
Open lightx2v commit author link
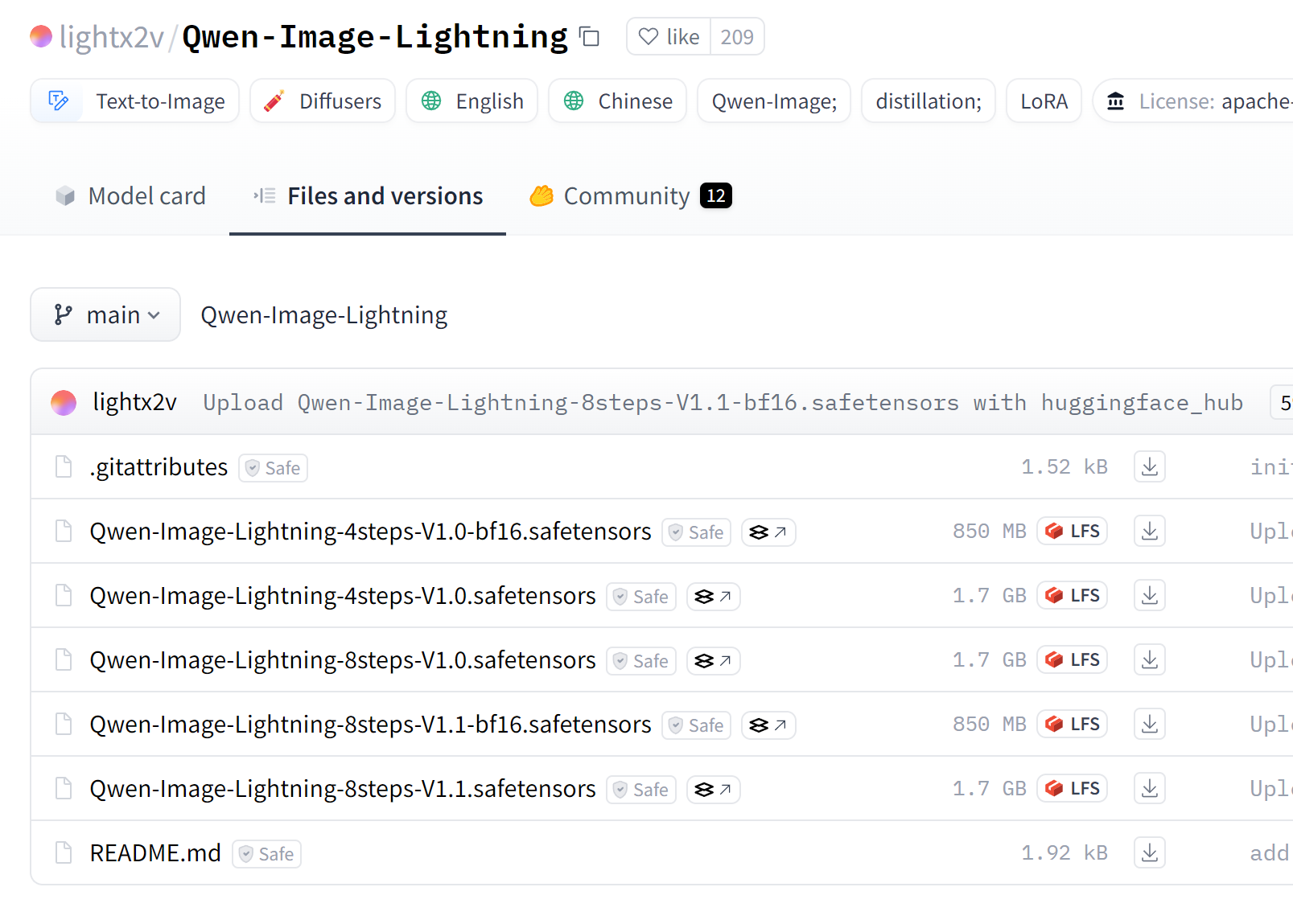pyautogui.click(x=134, y=402)
